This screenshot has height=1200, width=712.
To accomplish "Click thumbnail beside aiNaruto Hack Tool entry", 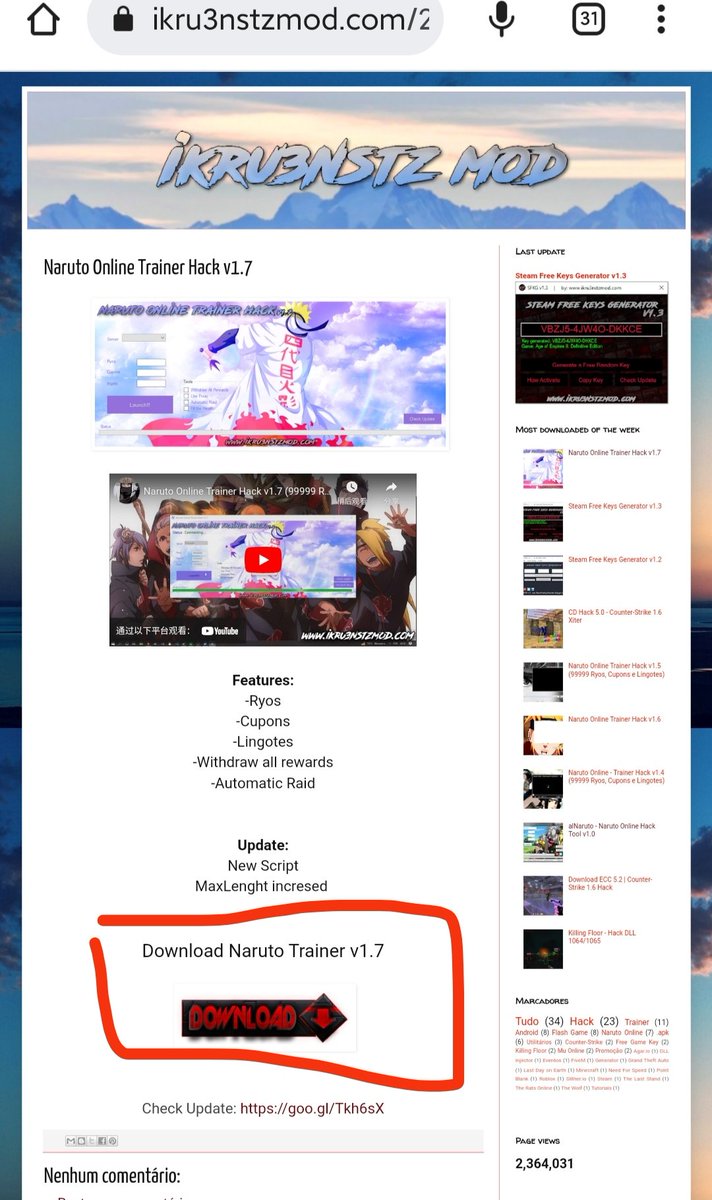I will (x=543, y=842).
